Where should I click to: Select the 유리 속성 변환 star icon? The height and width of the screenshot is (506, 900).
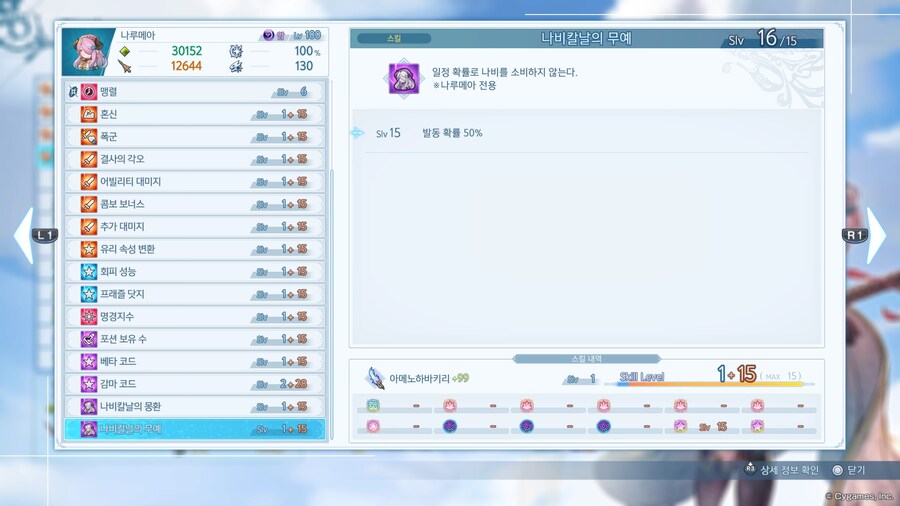(x=88, y=249)
